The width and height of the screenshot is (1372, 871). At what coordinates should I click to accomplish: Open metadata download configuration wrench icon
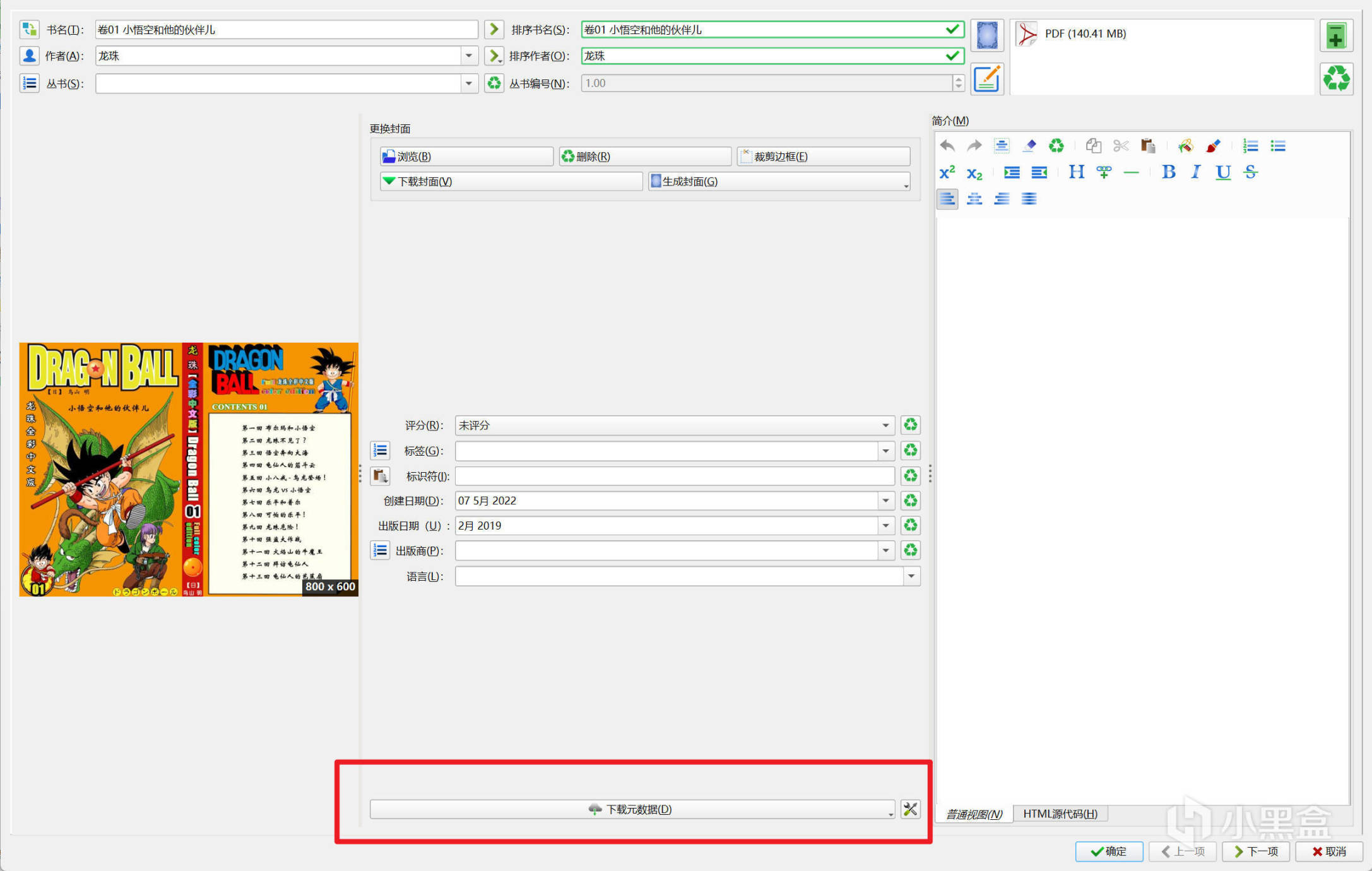tap(910, 809)
